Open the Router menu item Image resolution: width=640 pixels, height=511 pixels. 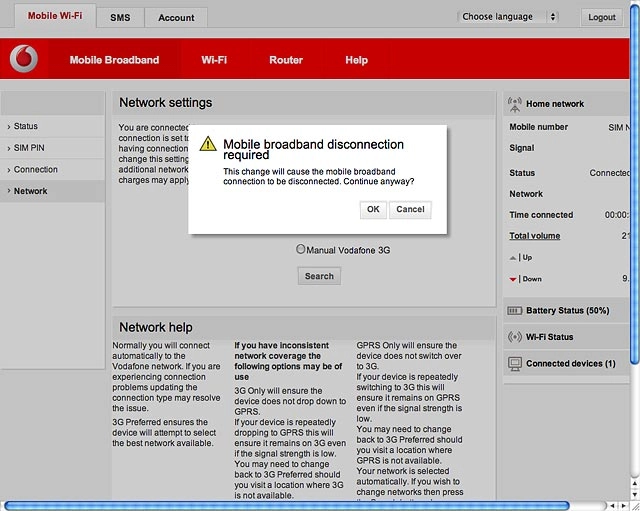click(286, 60)
